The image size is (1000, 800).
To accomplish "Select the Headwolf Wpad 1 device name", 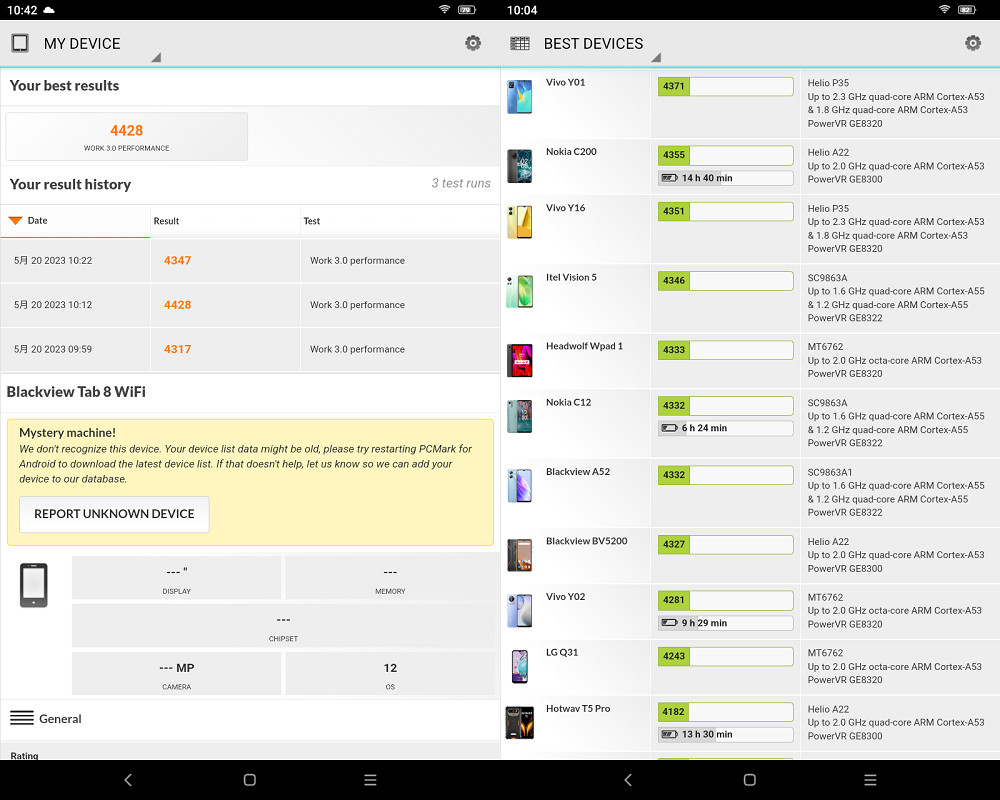I will [584, 346].
